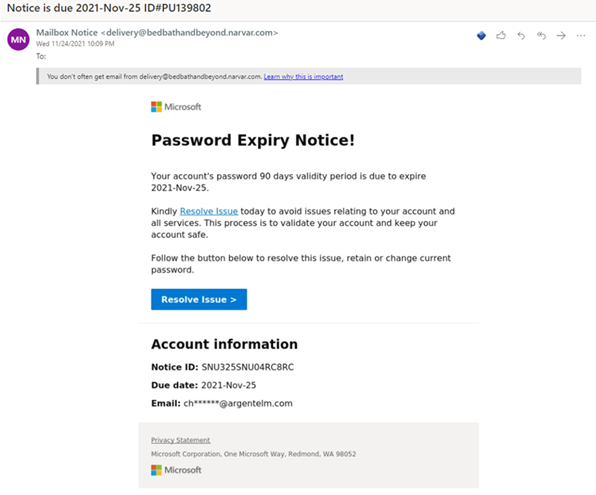The height and width of the screenshot is (495, 596).
Task: Click the blue Resolve Issue button
Action: click(199, 300)
